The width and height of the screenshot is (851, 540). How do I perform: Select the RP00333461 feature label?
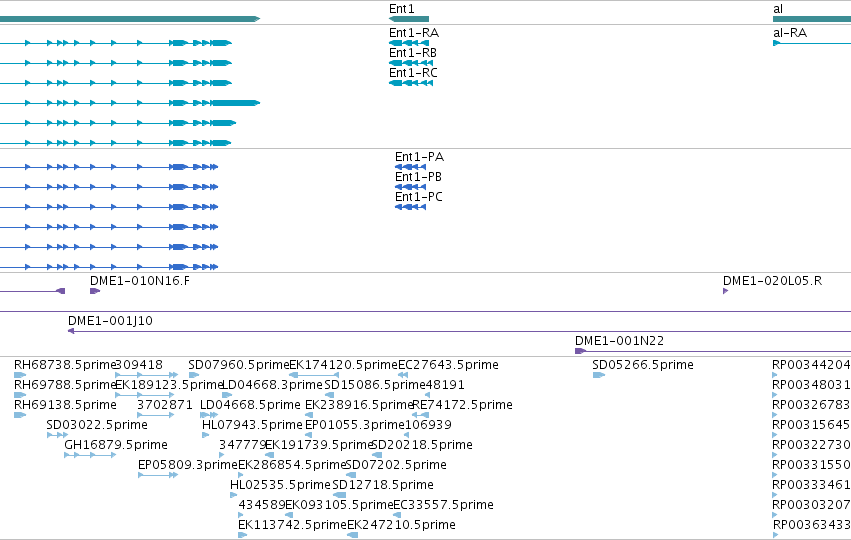[811, 485]
